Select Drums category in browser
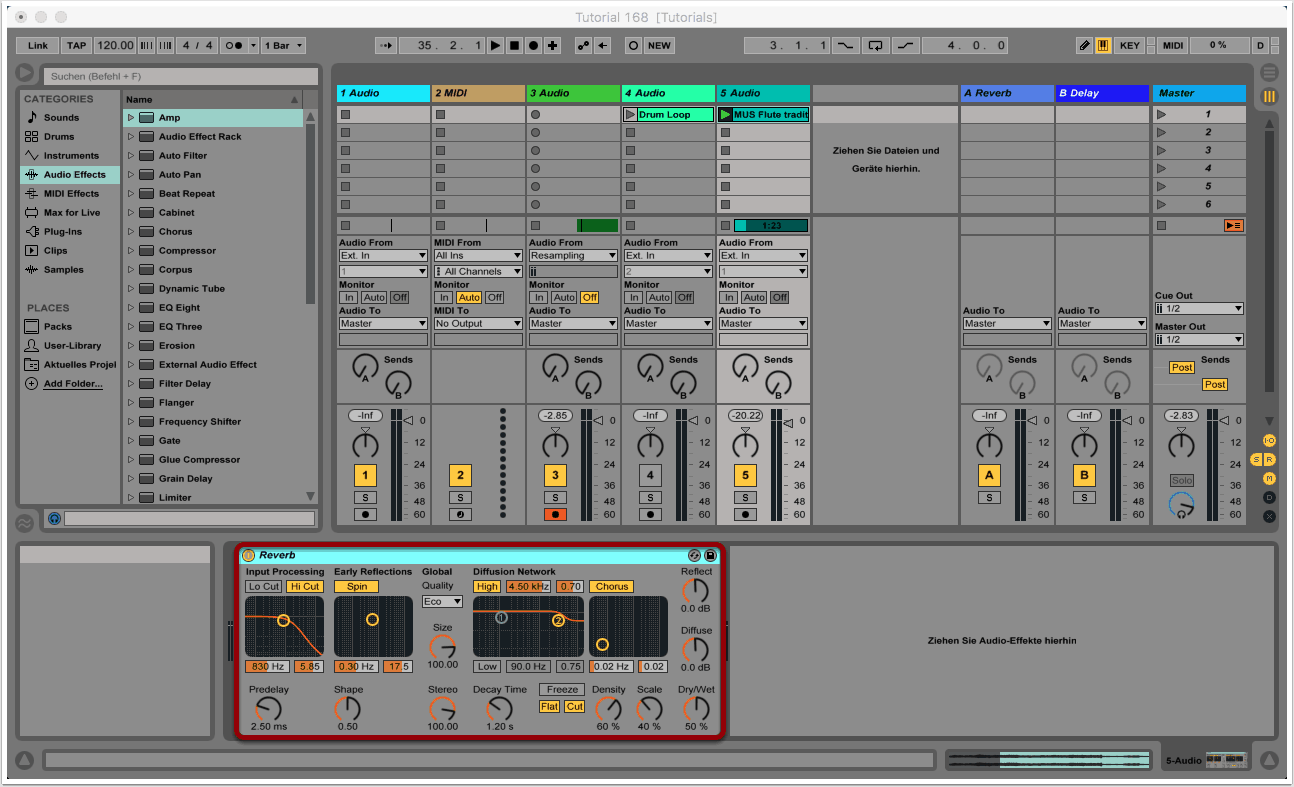Image resolution: width=1294 pixels, height=787 pixels. (59, 137)
